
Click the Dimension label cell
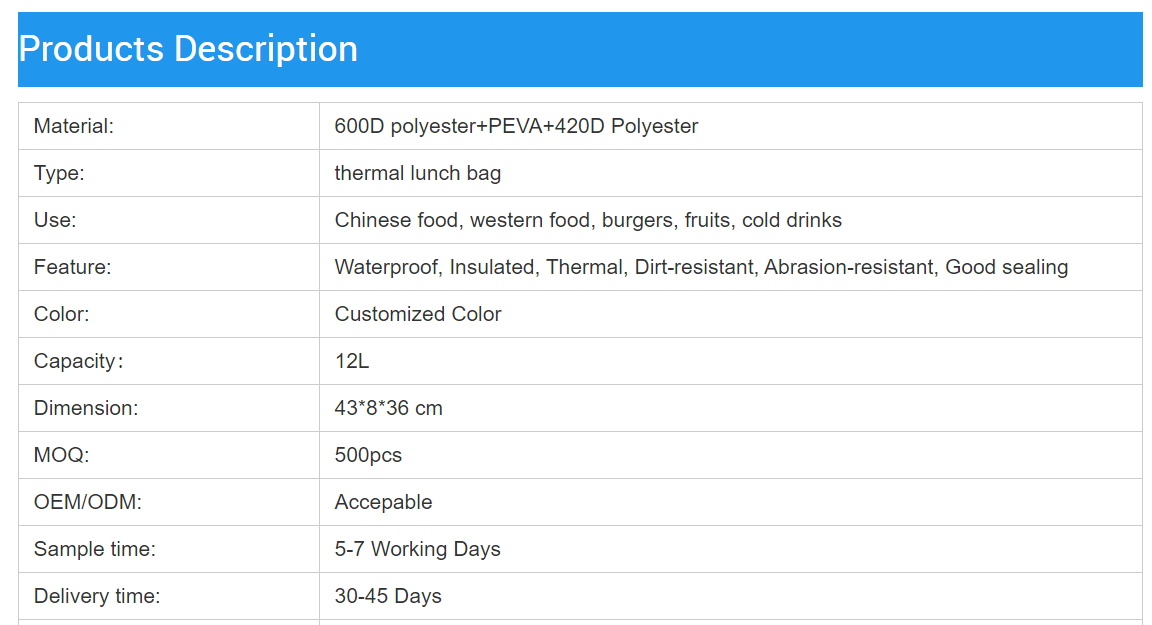point(86,408)
